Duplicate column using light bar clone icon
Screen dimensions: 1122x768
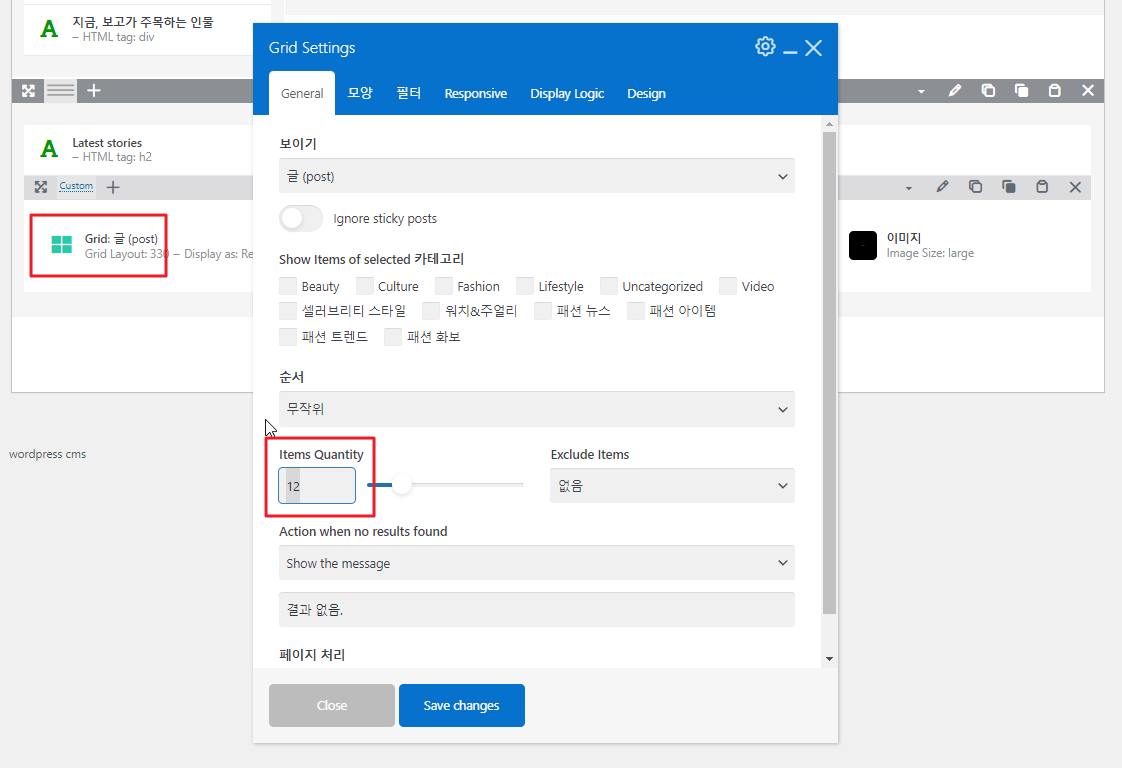pos(1009,187)
